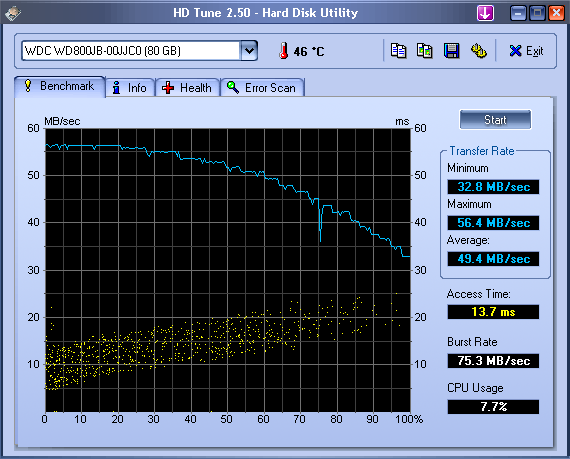
Task: Open the Health tab
Action: tap(187, 88)
